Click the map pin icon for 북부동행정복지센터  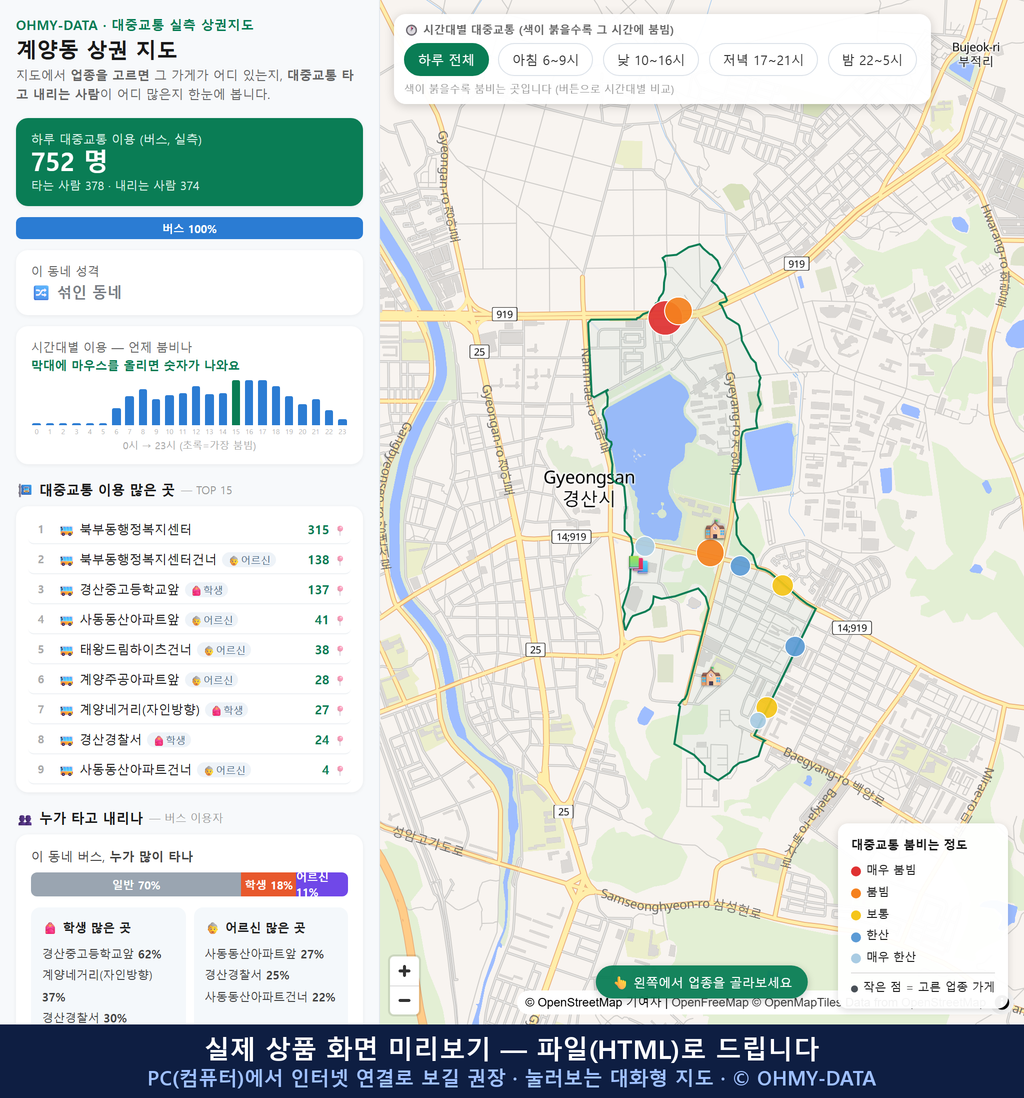pos(340,530)
